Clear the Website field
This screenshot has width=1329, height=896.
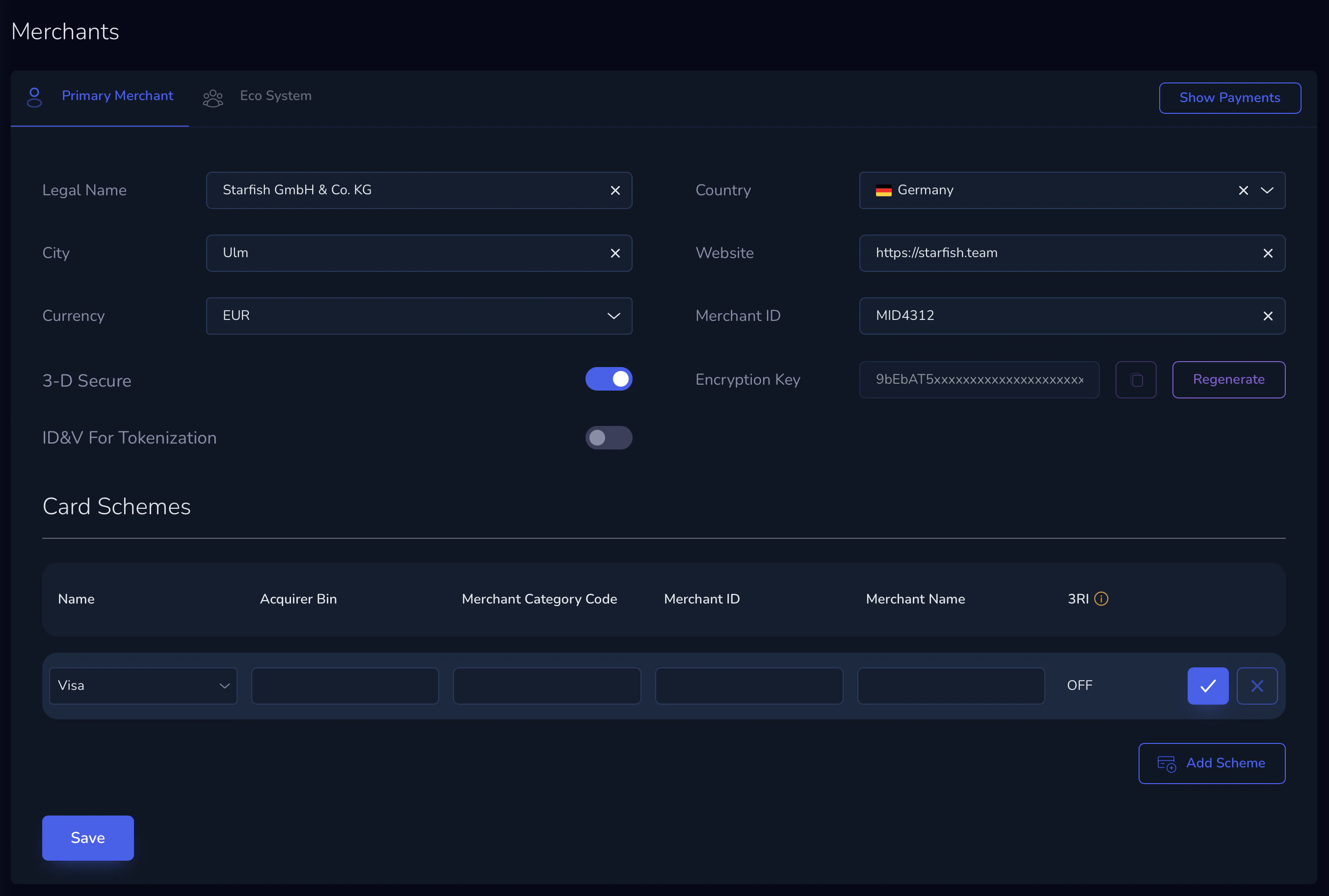(x=1269, y=253)
